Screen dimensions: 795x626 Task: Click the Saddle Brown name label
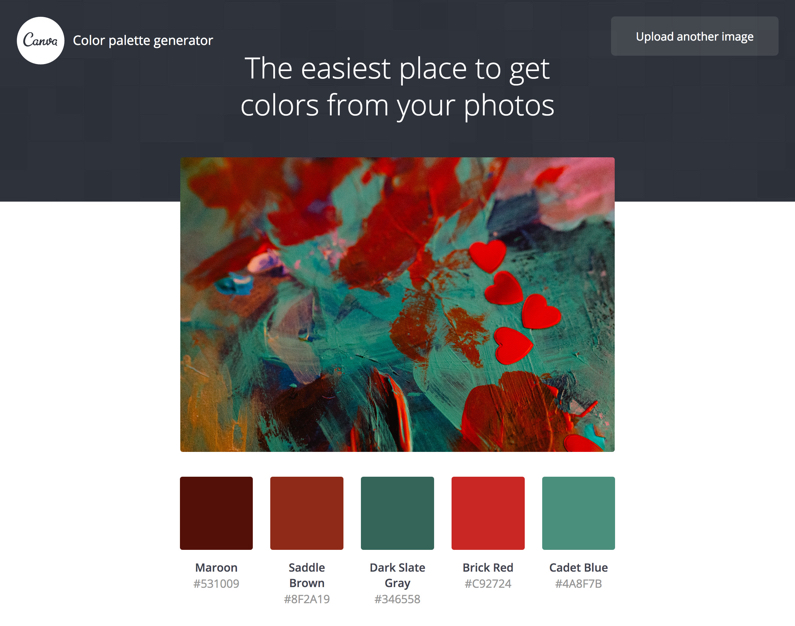(307, 575)
